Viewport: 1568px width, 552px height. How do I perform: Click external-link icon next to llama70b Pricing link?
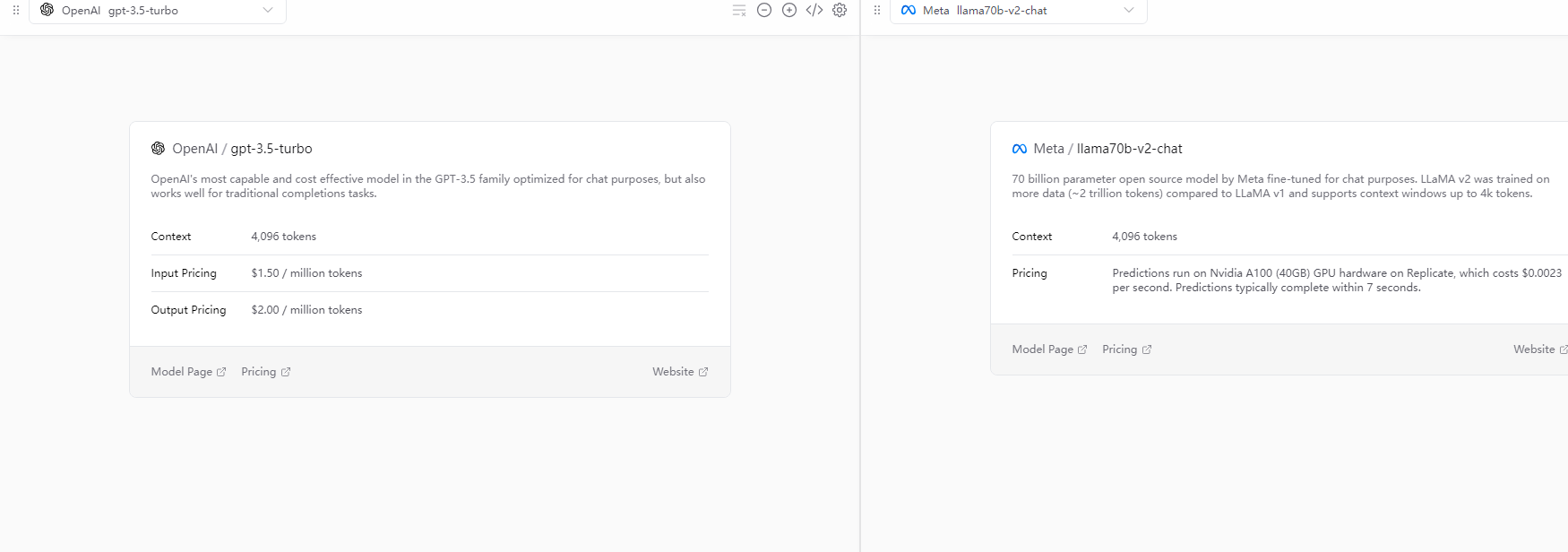click(x=1147, y=349)
